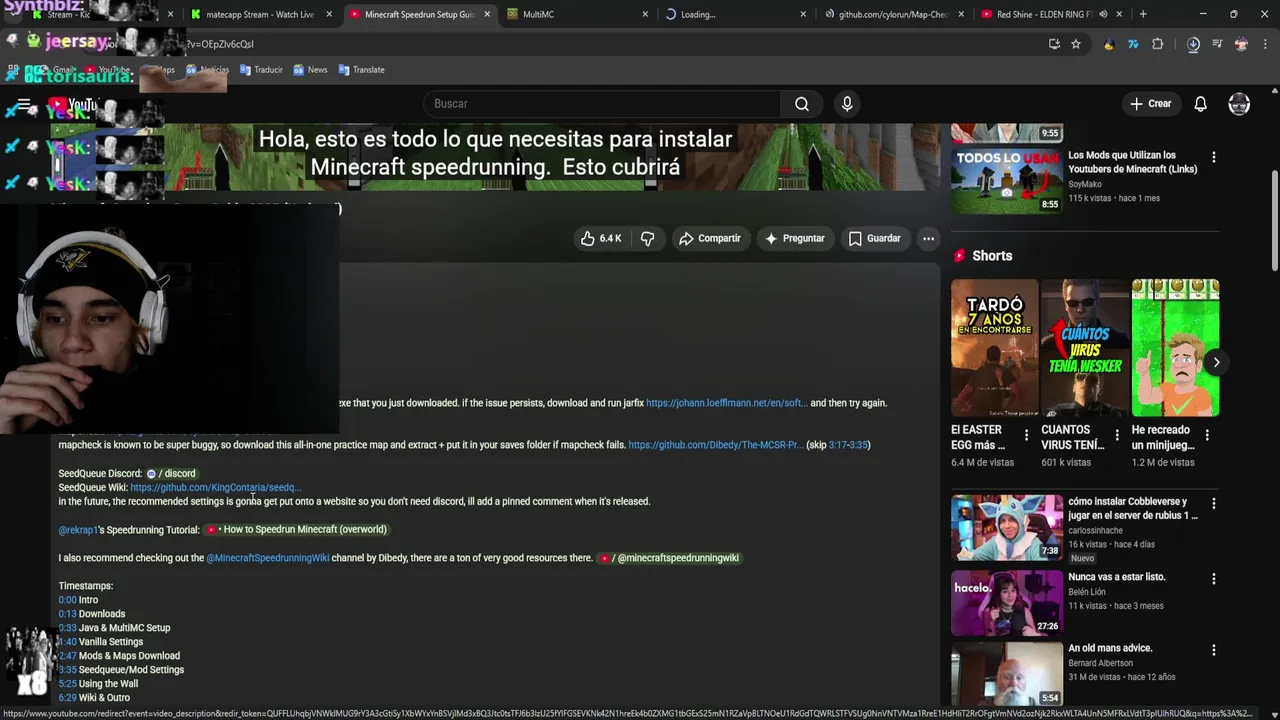The height and width of the screenshot is (720, 1280).
Task: Open the Translate bookmark
Action: (x=361, y=70)
